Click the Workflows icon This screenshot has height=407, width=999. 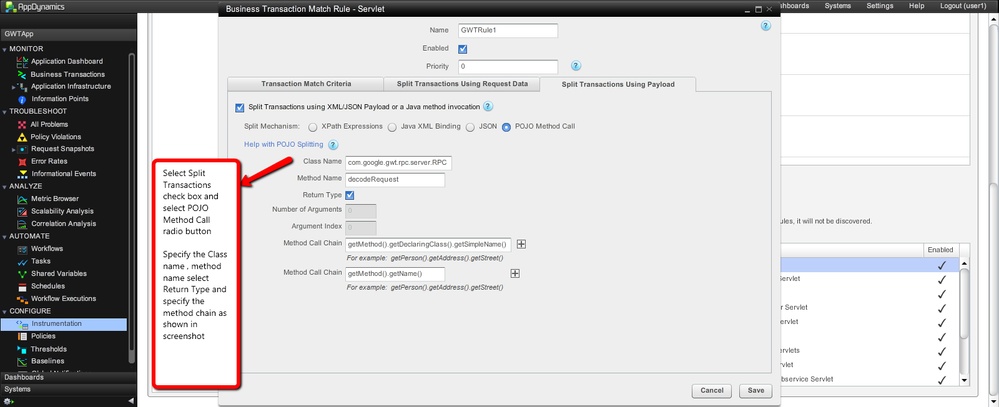22,248
